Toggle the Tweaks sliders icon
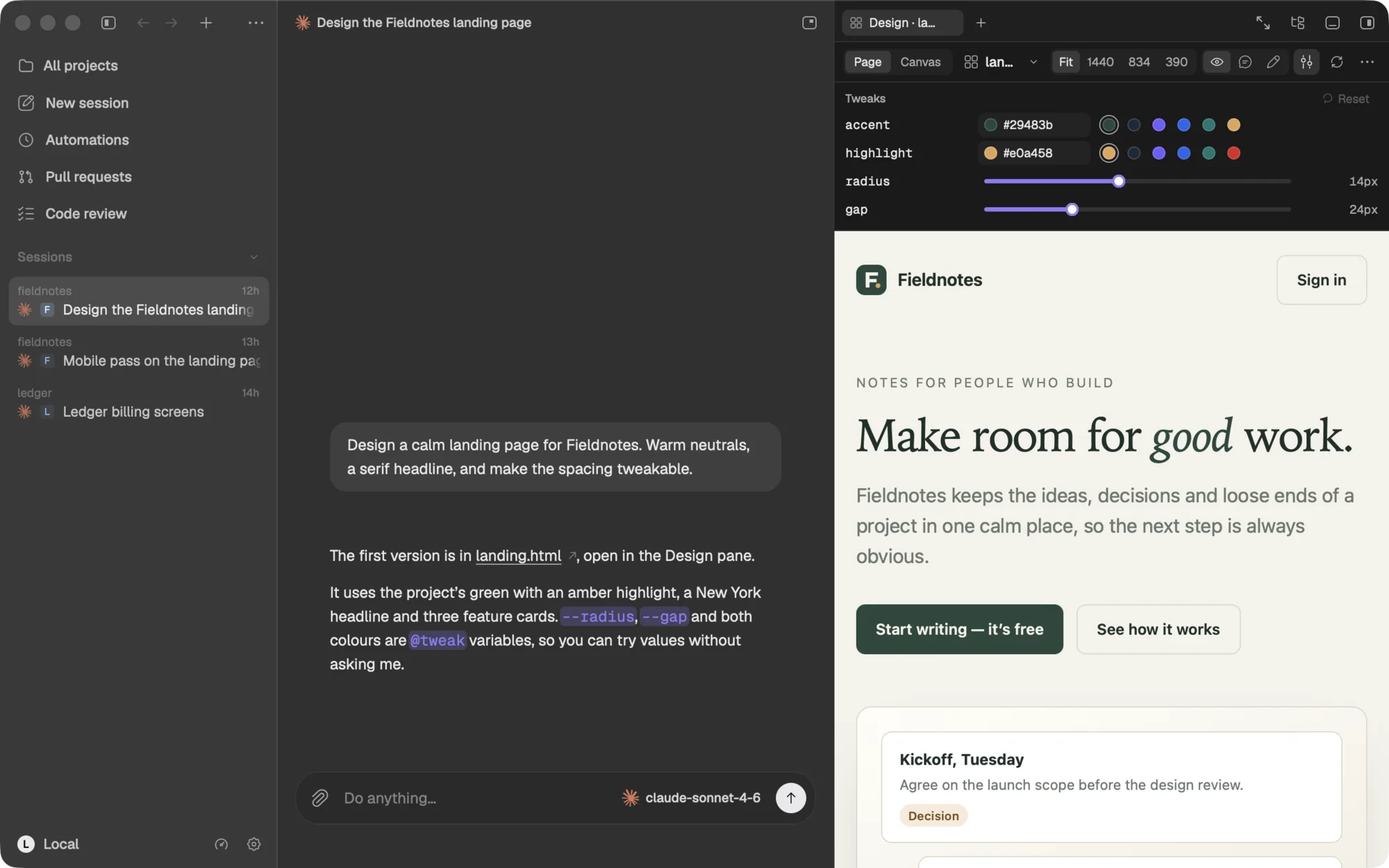The width and height of the screenshot is (1389, 868). click(x=1306, y=62)
